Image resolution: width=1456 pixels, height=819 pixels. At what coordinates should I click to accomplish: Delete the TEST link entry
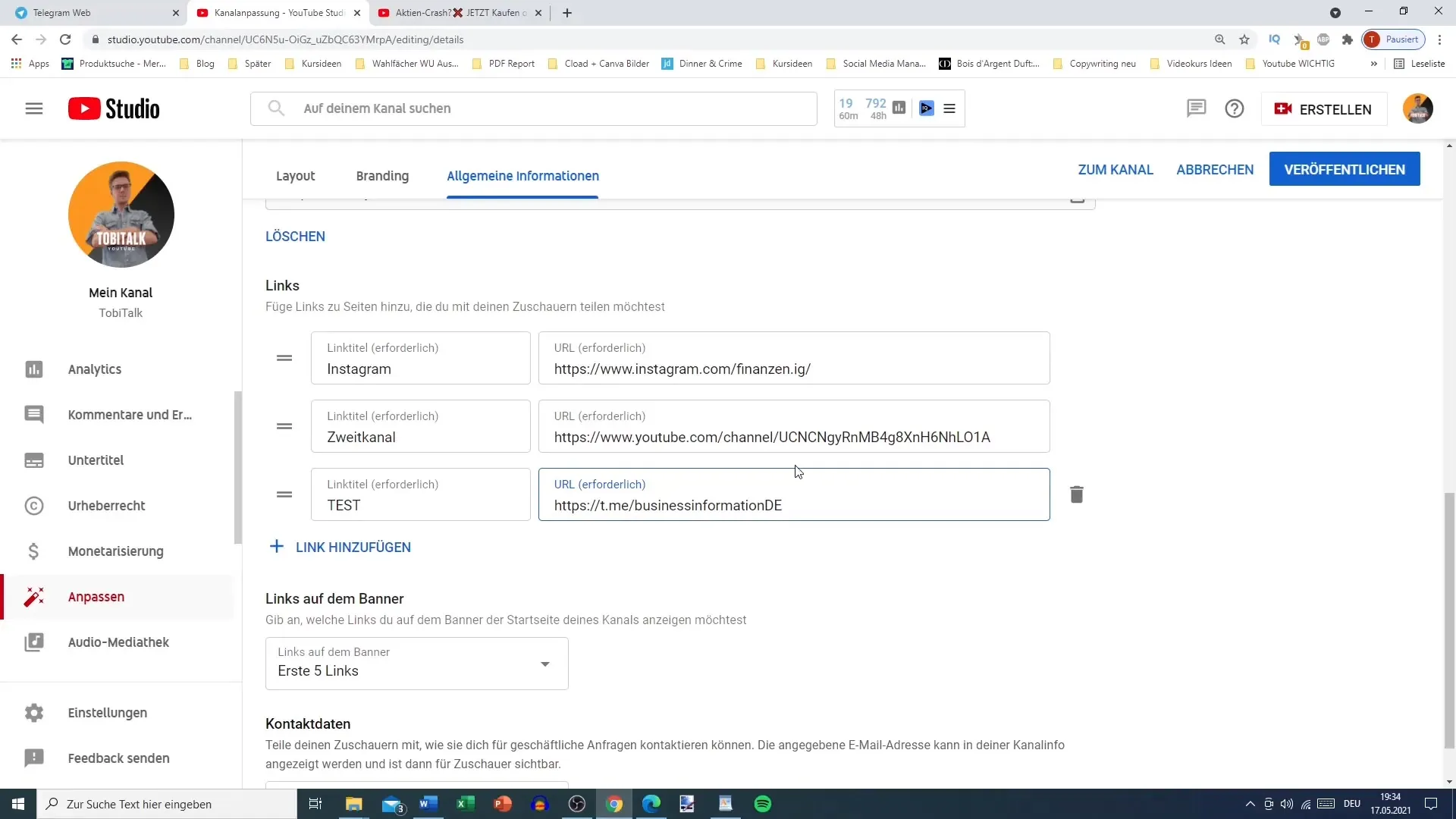pyautogui.click(x=1077, y=494)
